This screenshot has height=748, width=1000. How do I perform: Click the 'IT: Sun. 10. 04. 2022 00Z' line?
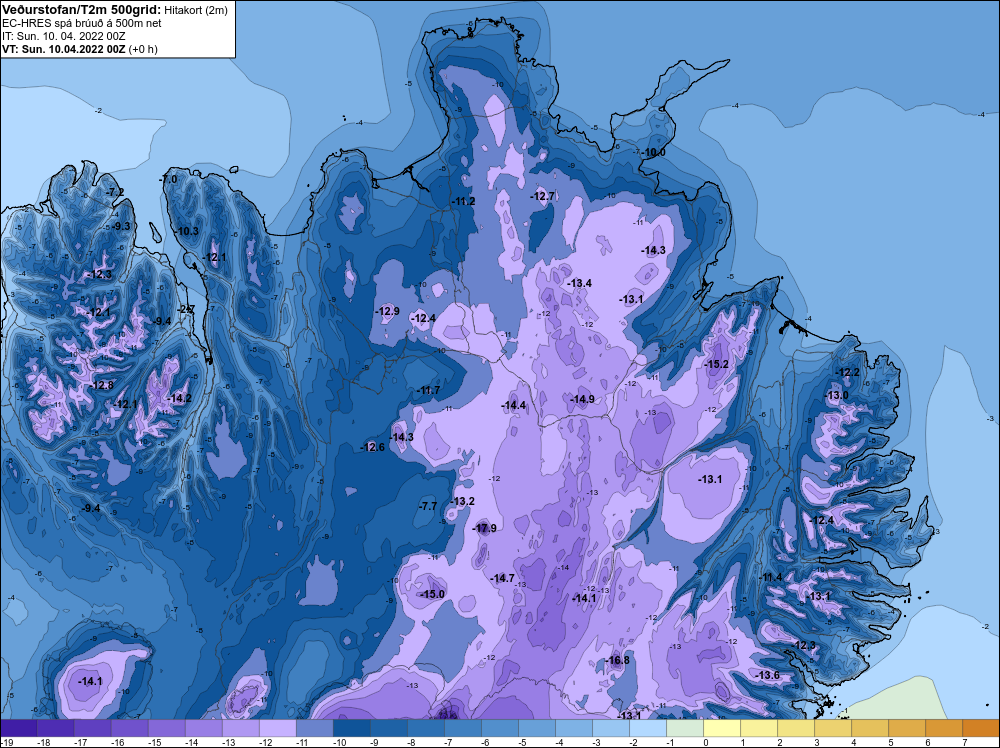tap(64, 36)
